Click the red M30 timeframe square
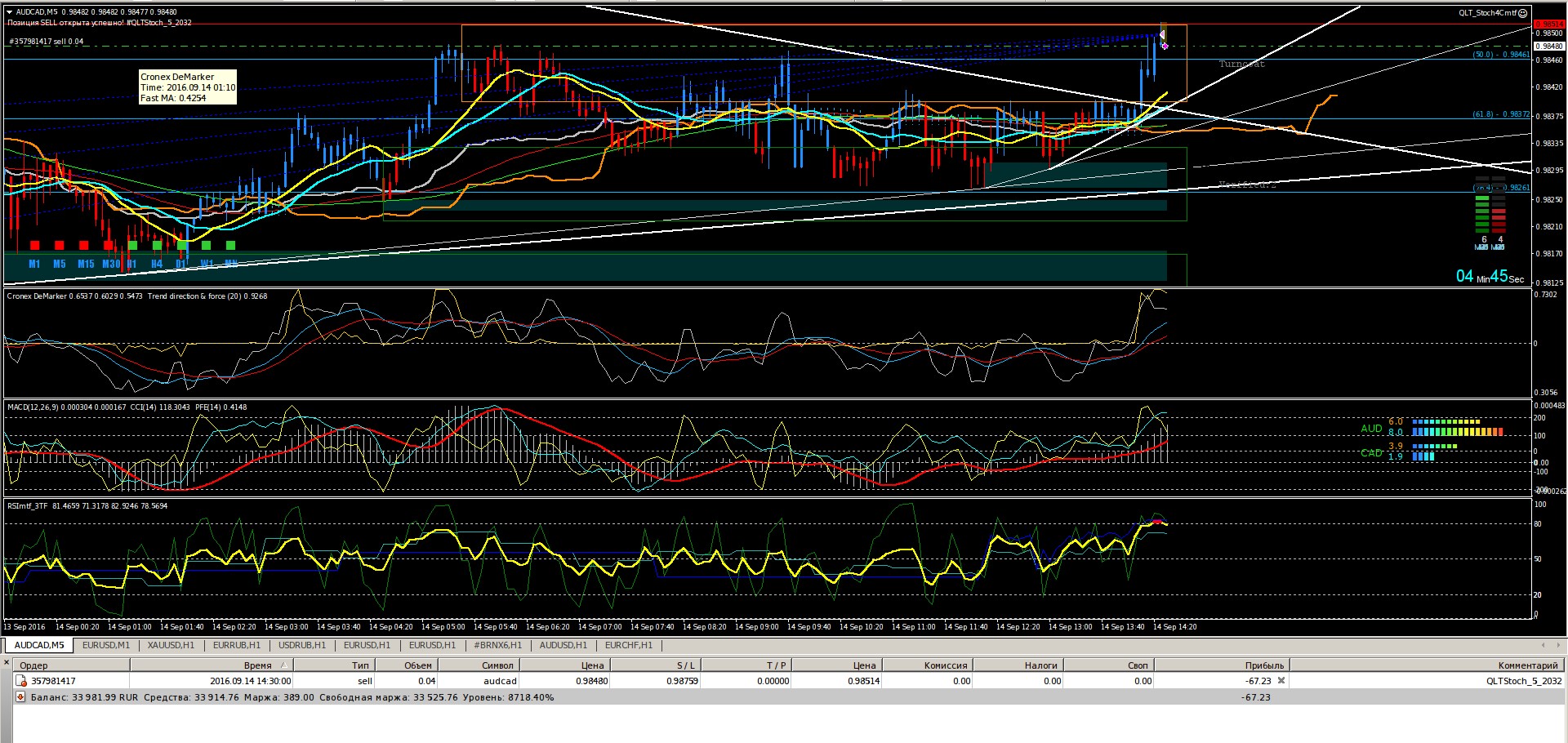The width and height of the screenshot is (1568, 743). 108,245
